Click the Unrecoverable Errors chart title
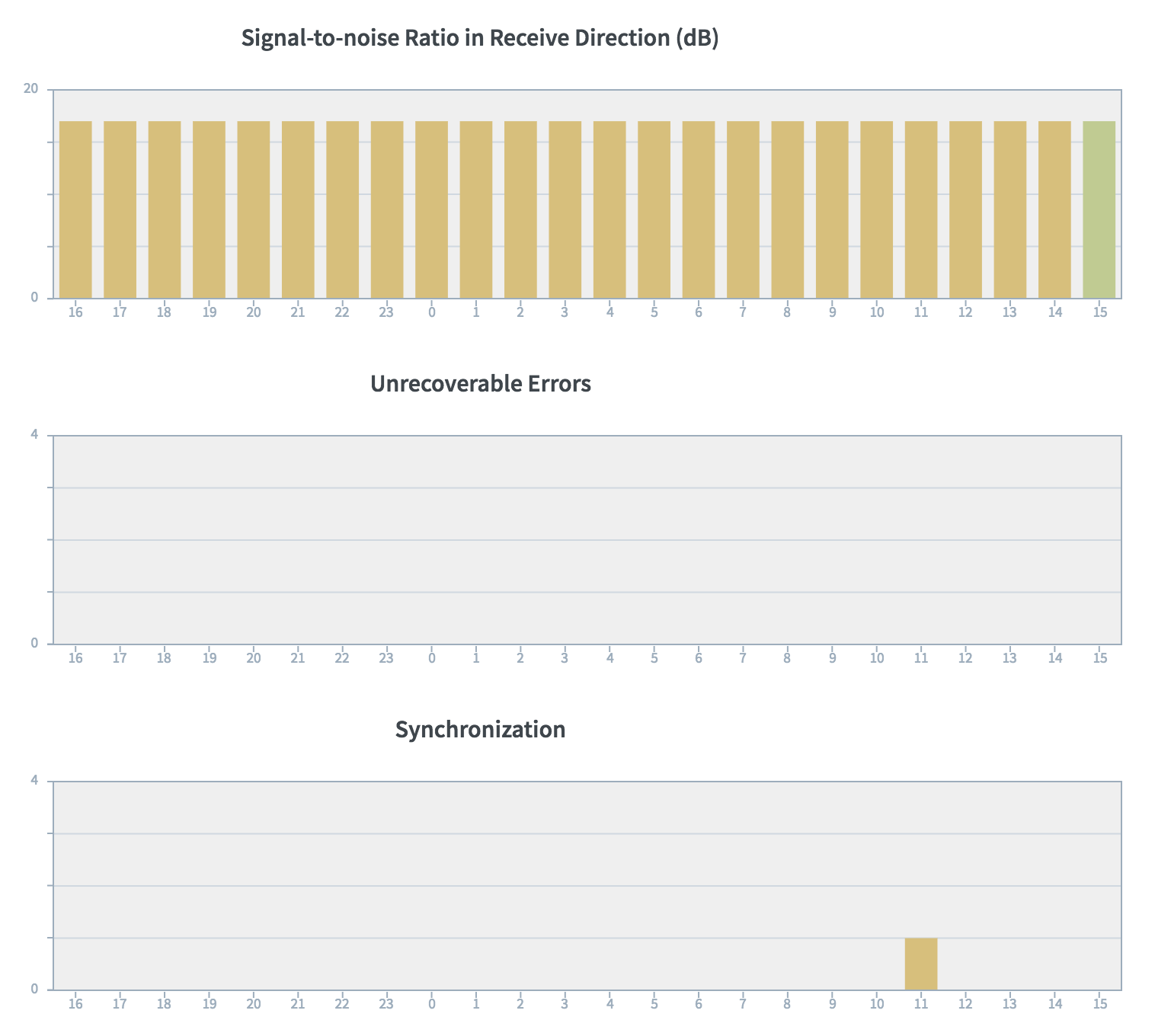The image size is (1155, 1036). tap(480, 384)
